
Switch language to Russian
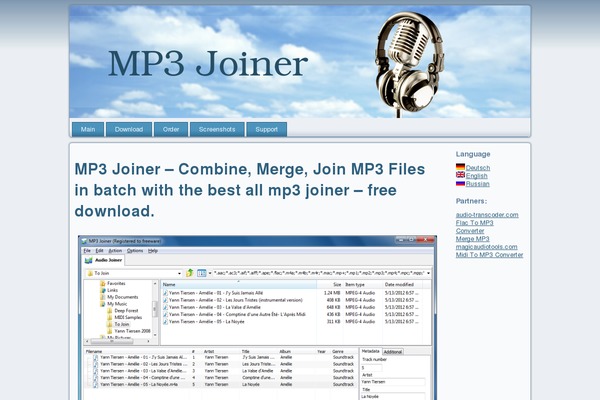pyautogui.click(x=478, y=184)
